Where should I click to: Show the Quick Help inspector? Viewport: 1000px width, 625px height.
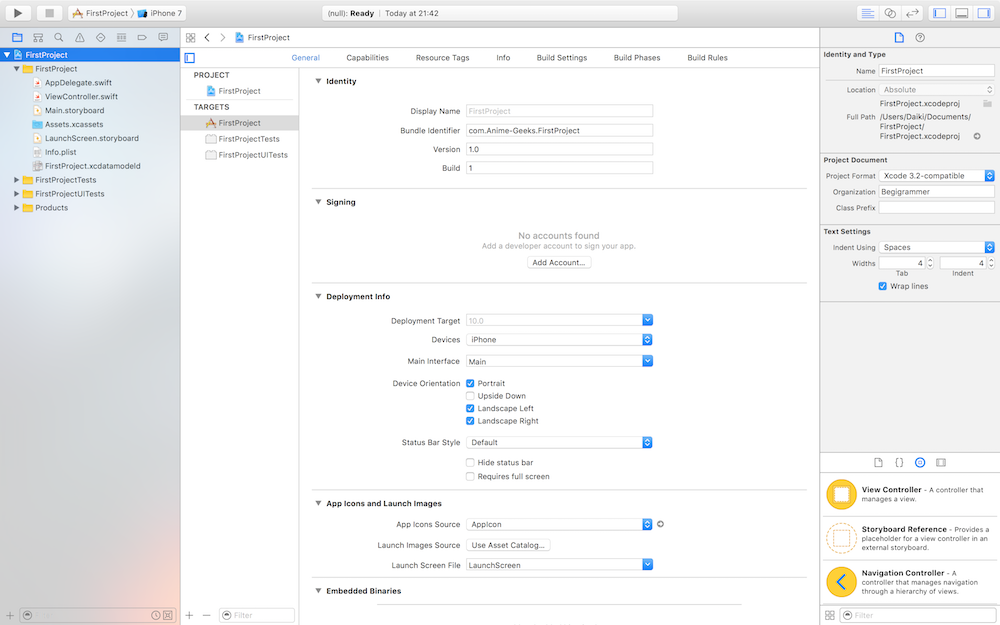(920, 38)
